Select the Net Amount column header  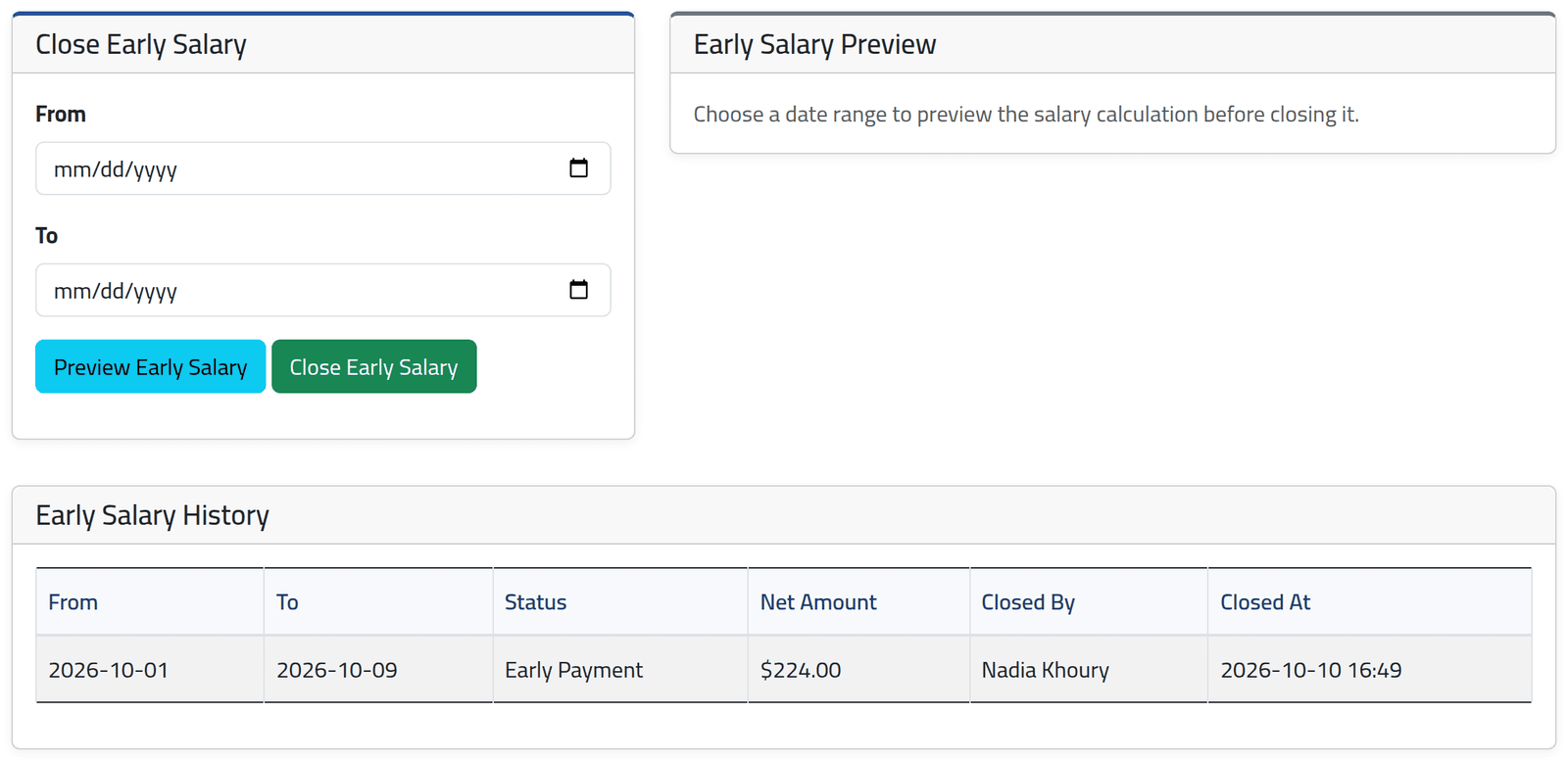click(x=858, y=602)
